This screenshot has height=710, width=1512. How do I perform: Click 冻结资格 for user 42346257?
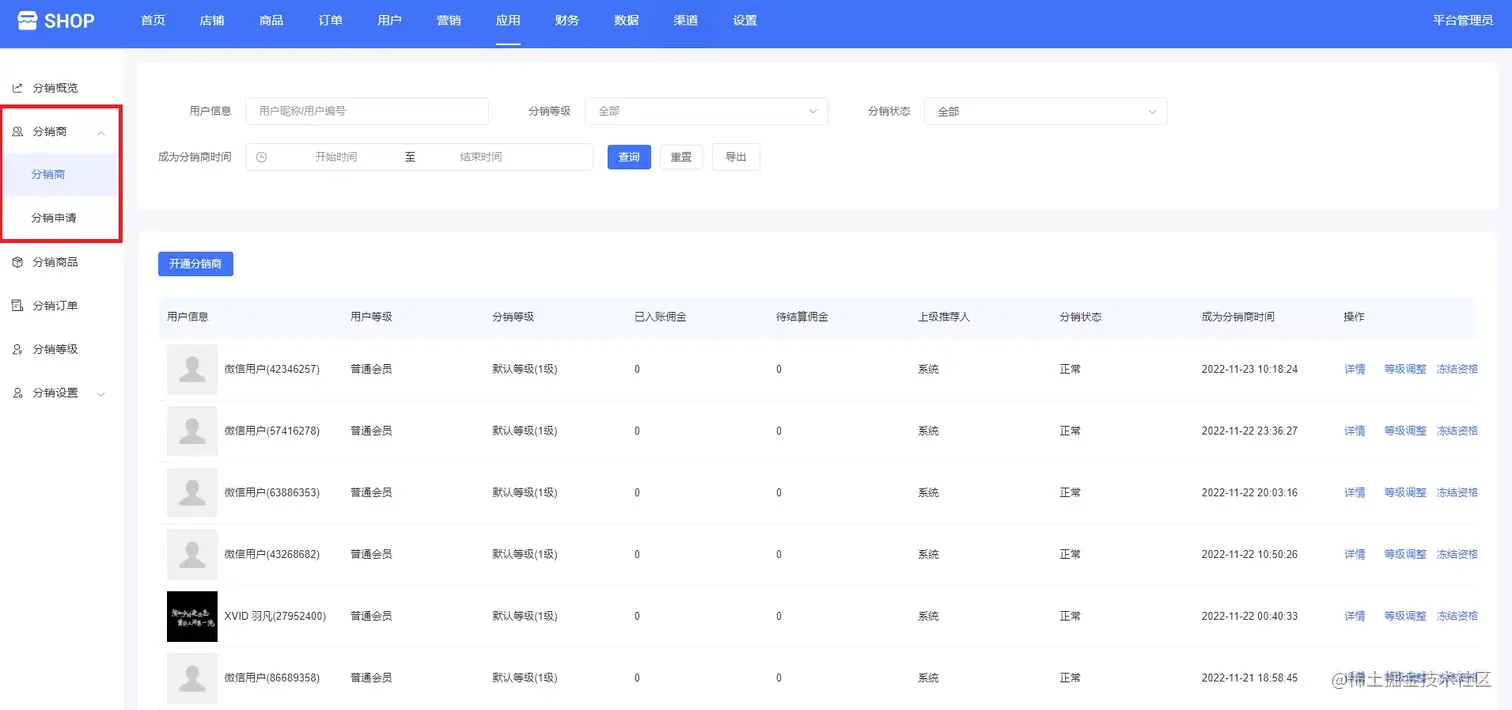1457,369
